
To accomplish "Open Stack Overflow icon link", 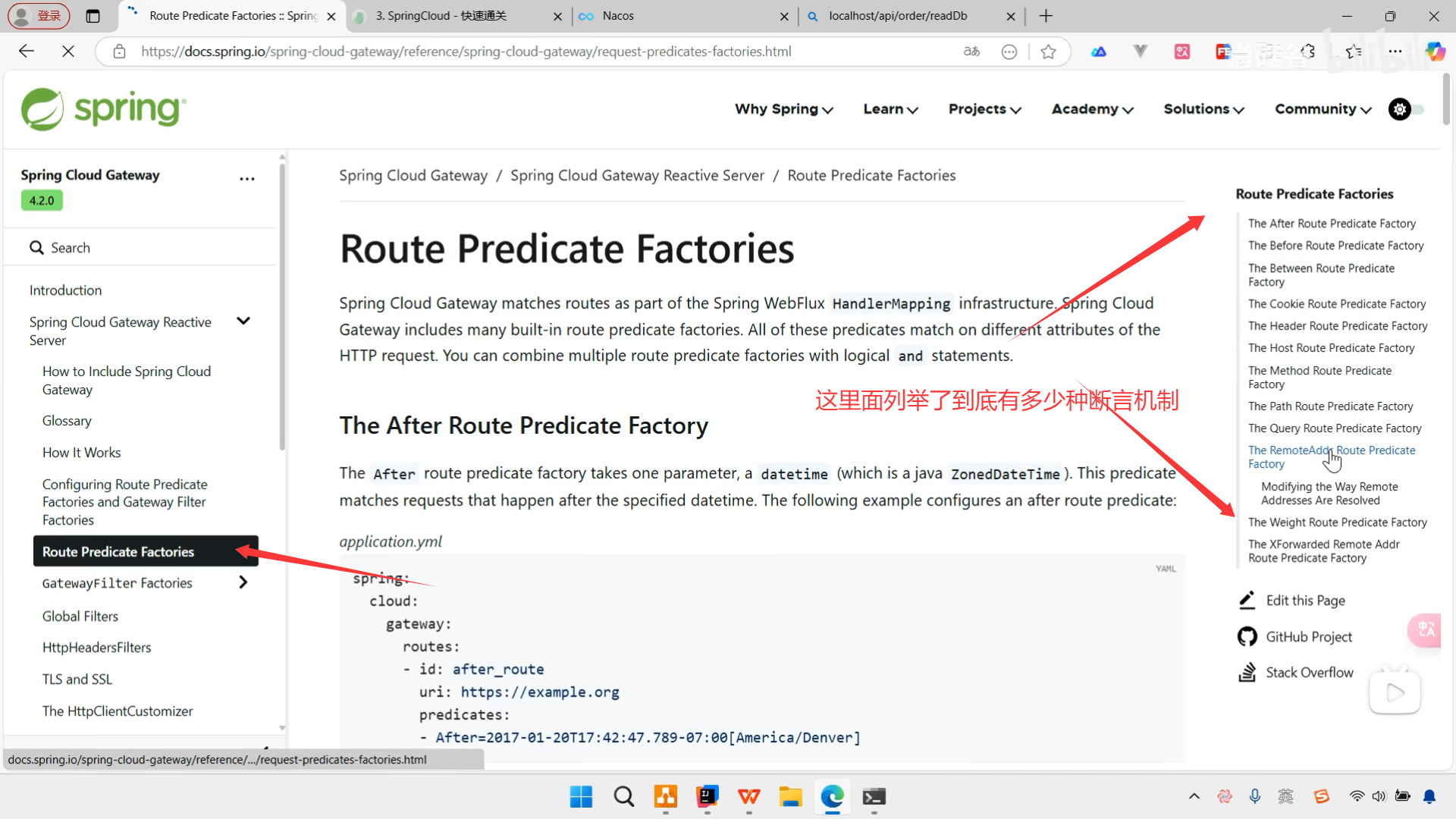I will 1247,673.
